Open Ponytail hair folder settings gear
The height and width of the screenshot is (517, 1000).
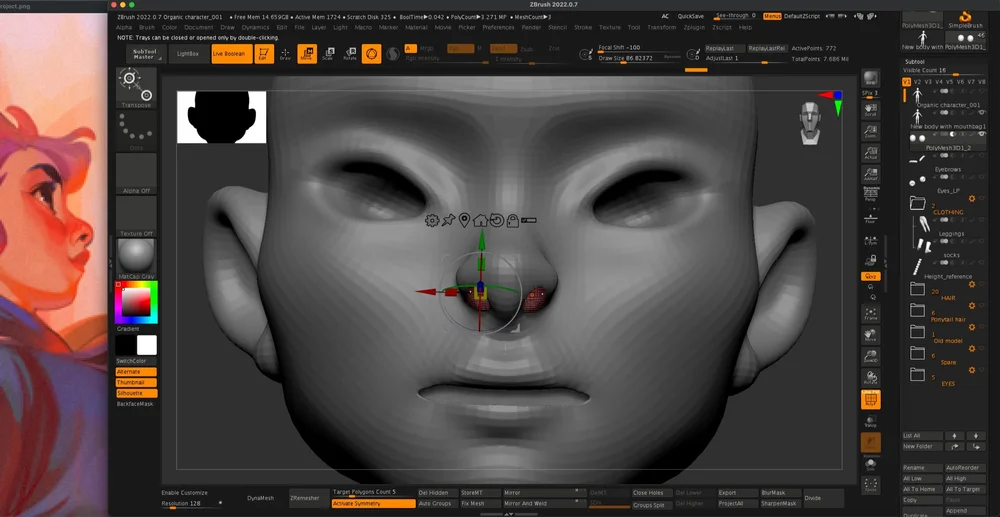[972, 306]
